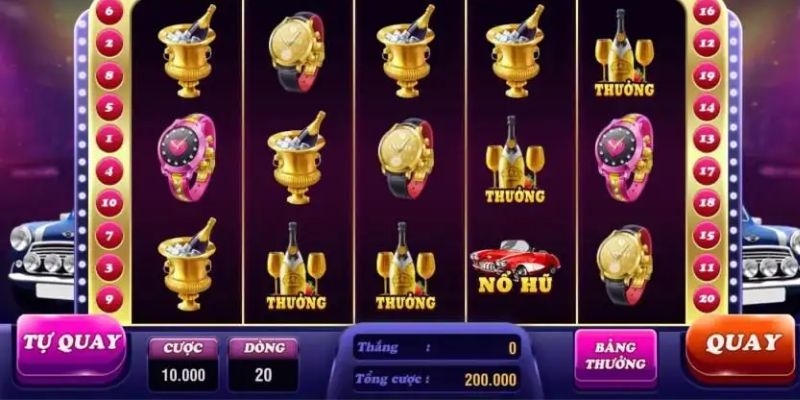Click THƯỞNG champagne symbol in fourth reel
The width and height of the screenshot is (800, 400).
[x=515, y=159]
